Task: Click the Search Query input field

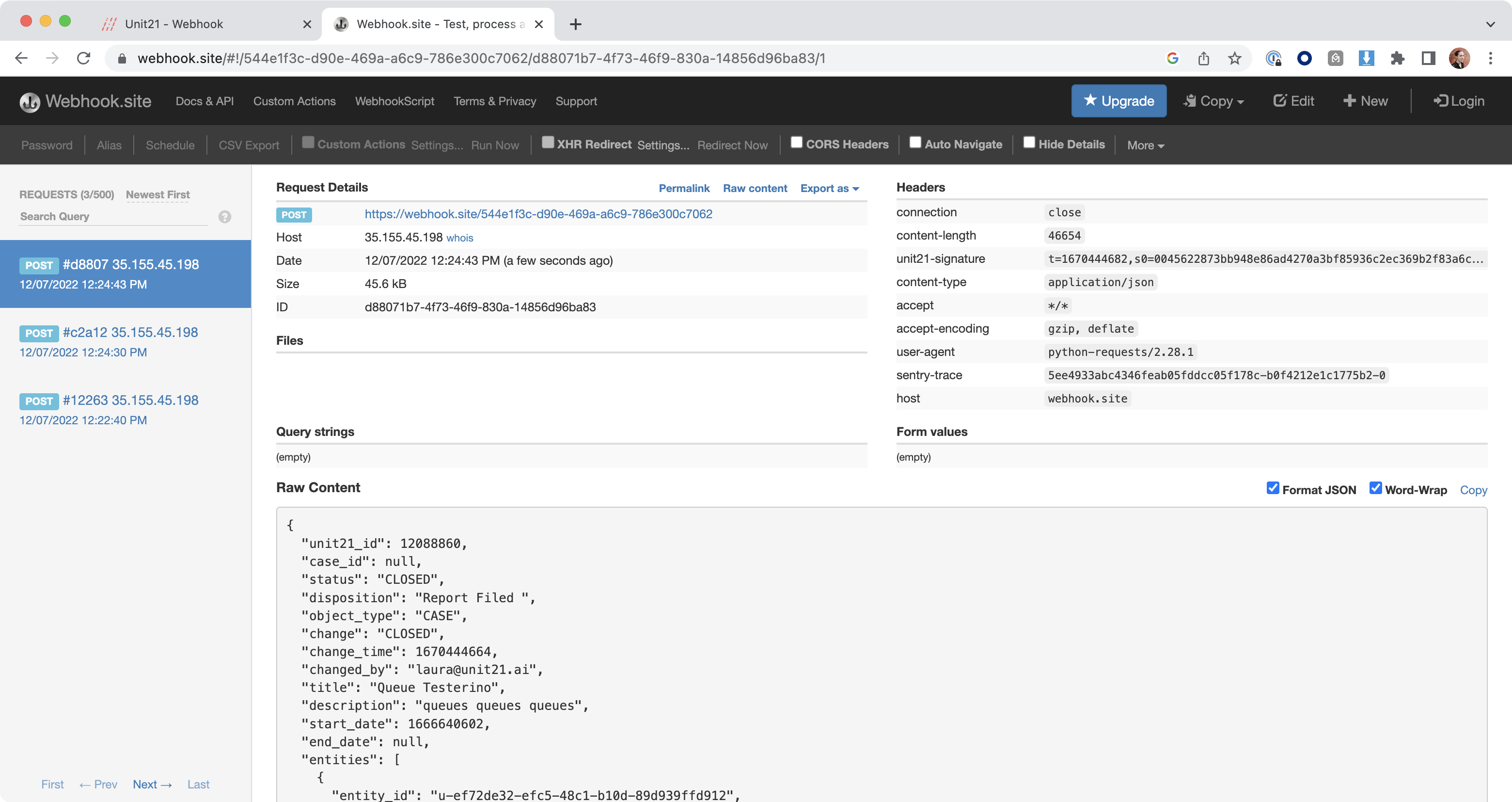Action: click(x=113, y=217)
